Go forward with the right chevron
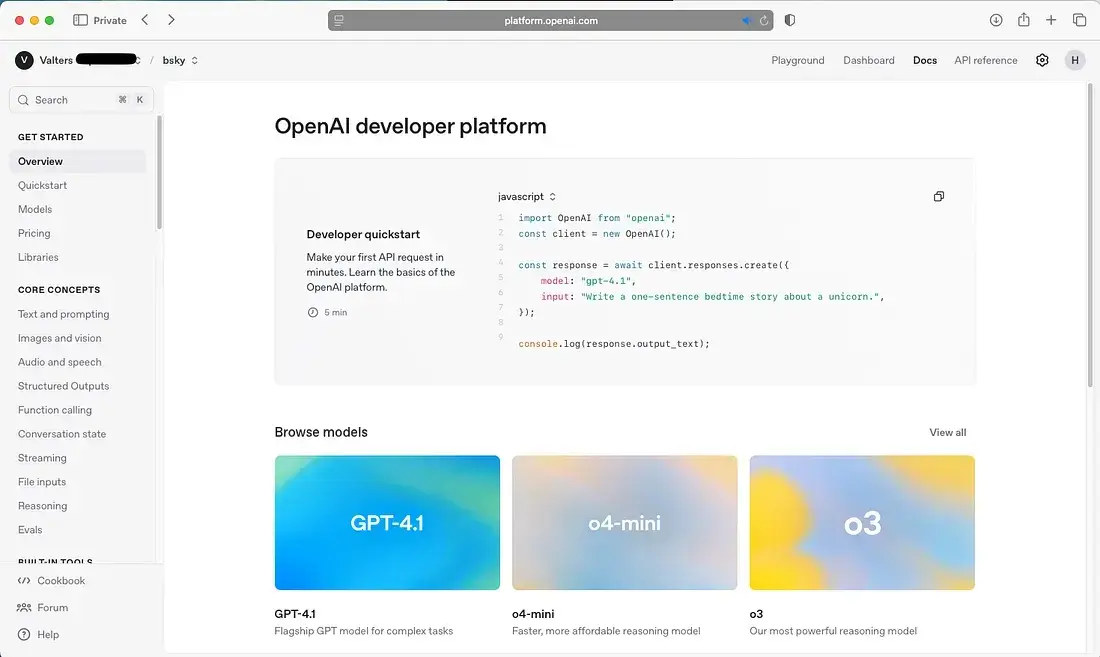1100x657 pixels. [170, 20]
